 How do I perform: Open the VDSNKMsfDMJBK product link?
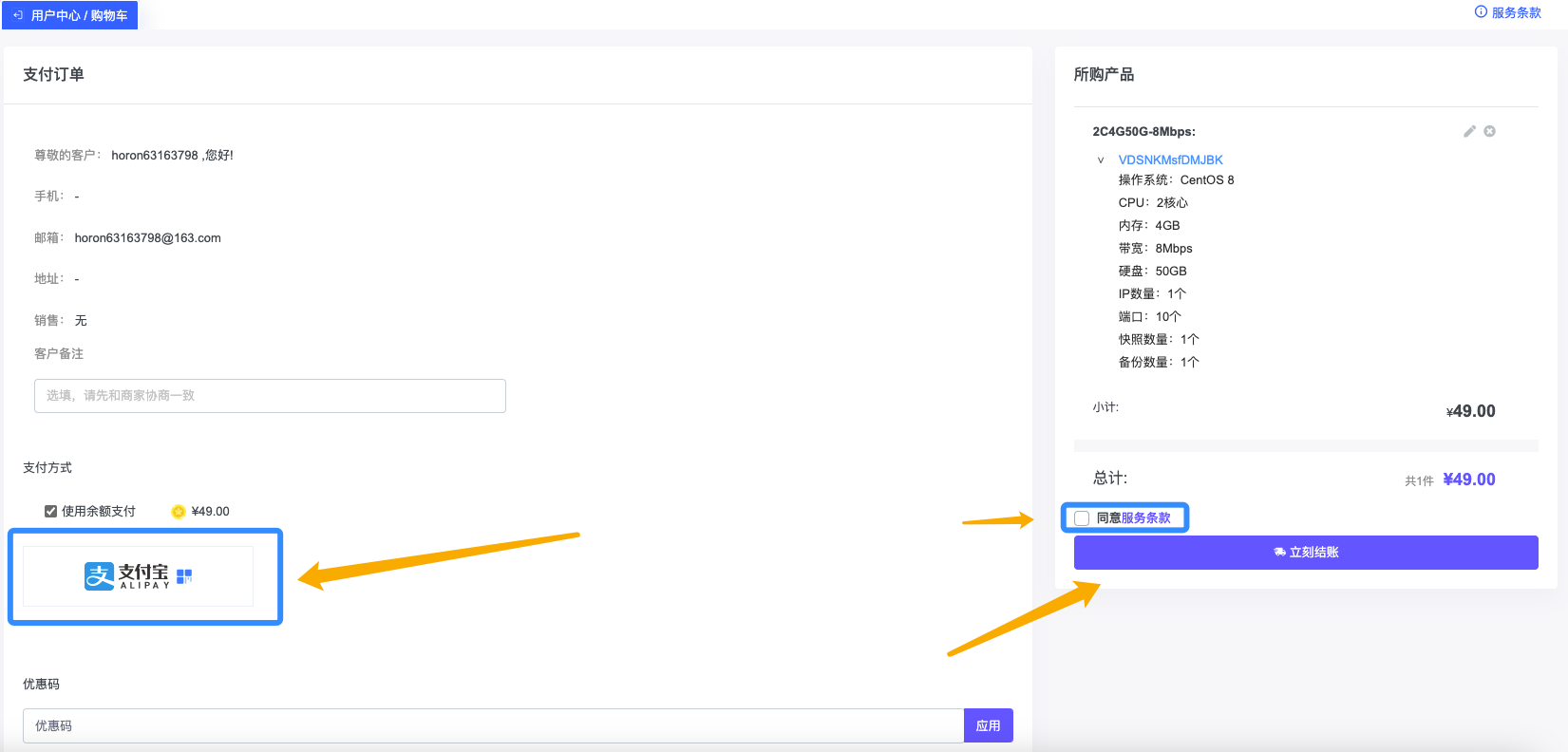point(1170,160)
